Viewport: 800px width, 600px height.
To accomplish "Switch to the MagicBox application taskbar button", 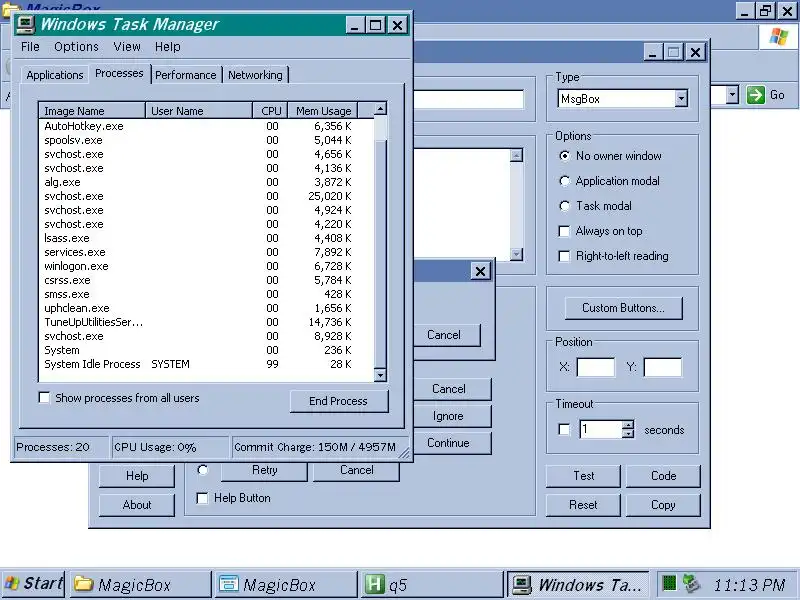I will coord(286,584).
